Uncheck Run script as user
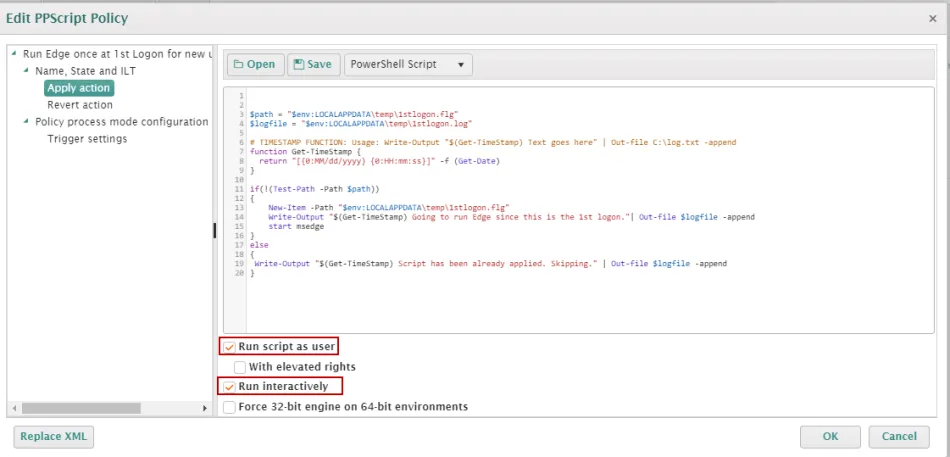This screenshot has width=950, height=457. coord(229,347)
